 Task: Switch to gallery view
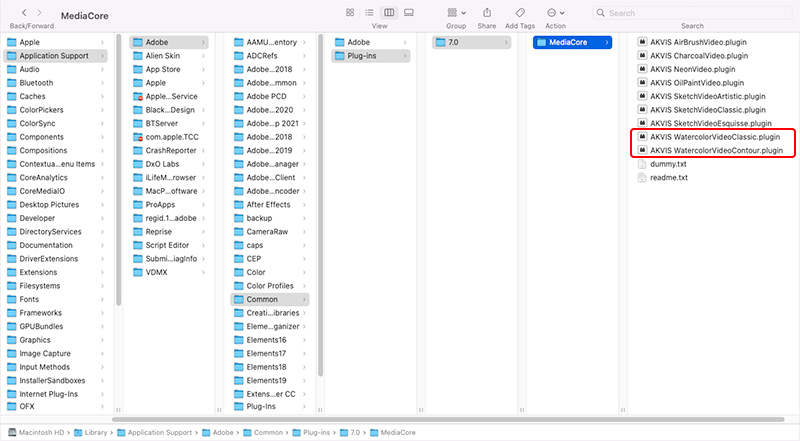click(x=409, y=12)
